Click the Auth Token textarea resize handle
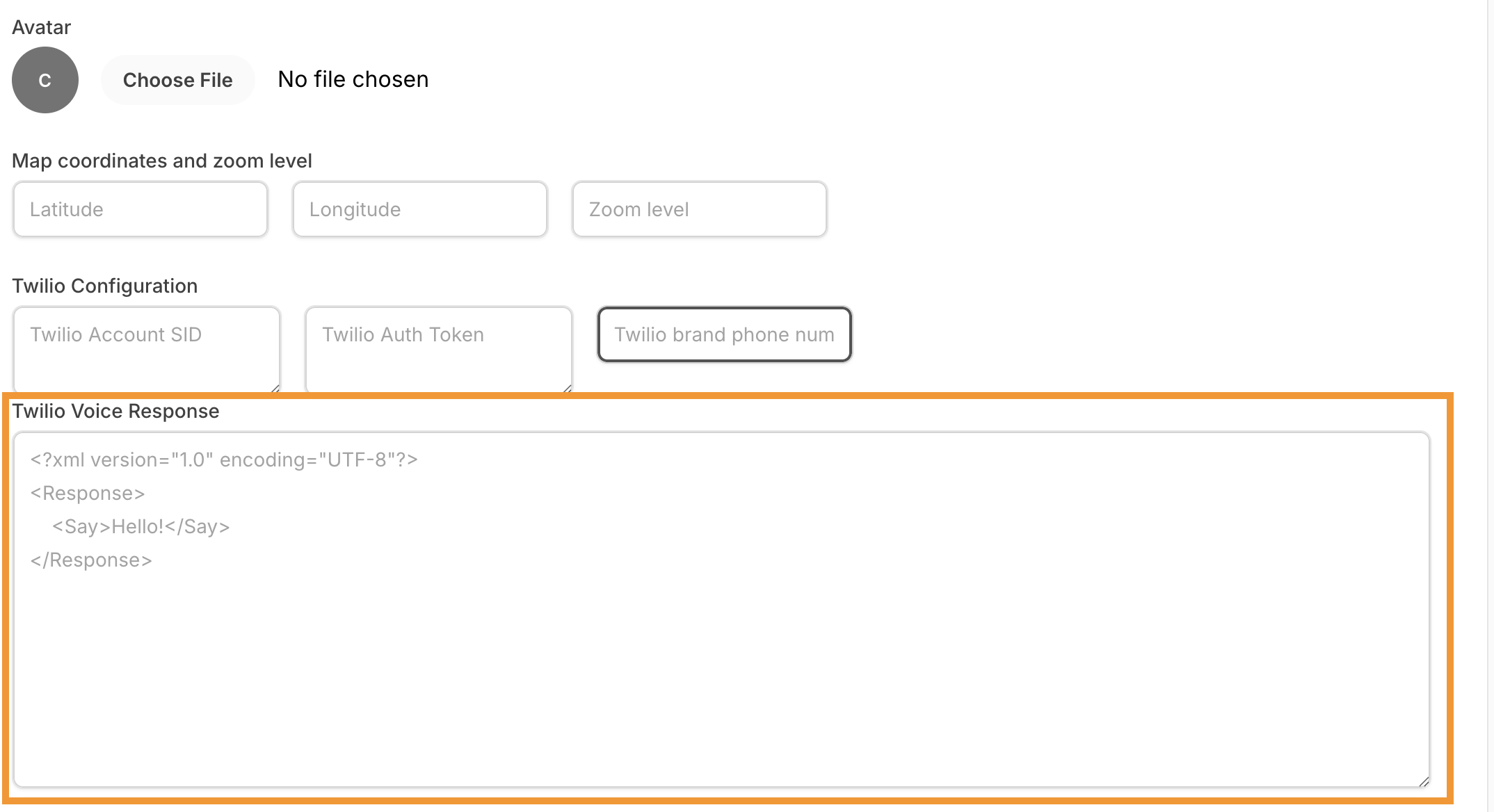This screenshot has width=1494, height=812. [x=568, y=389]
